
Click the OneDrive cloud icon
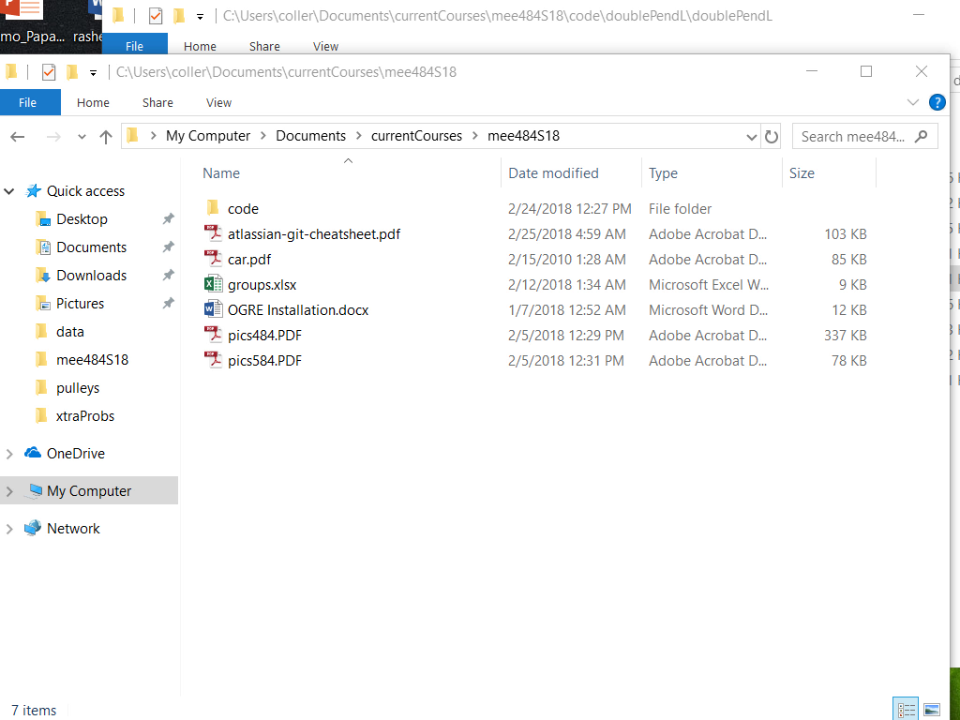click(32, 453)
